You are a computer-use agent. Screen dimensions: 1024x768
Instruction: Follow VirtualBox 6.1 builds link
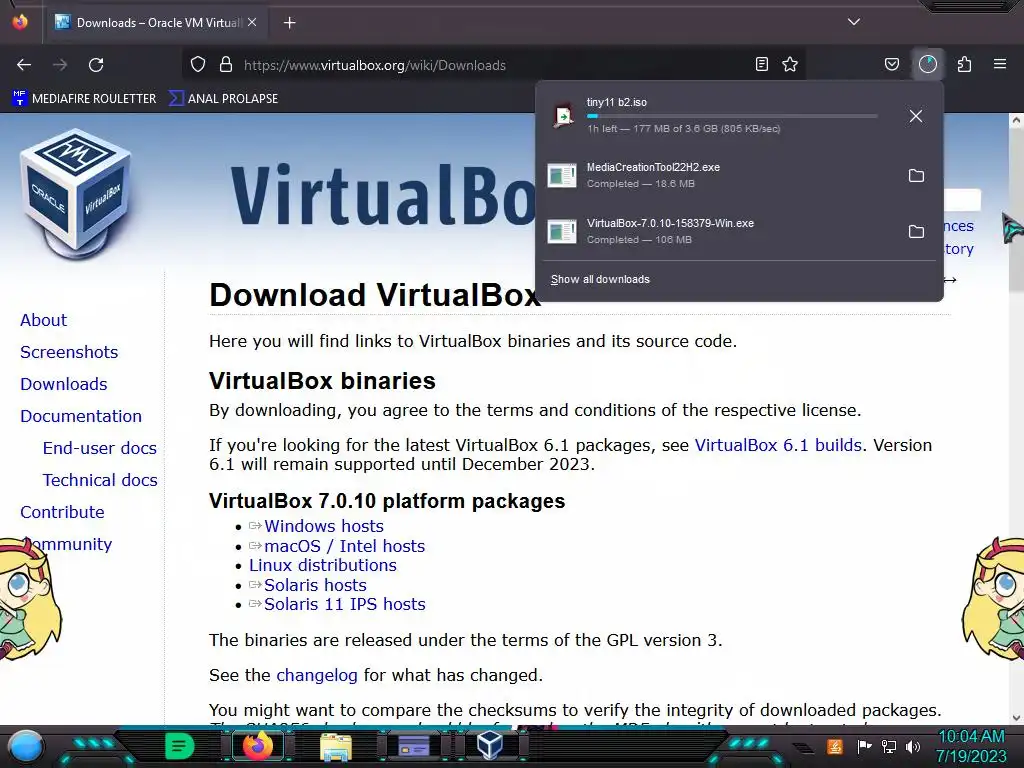pyautogui.click(x=778, y=445)
